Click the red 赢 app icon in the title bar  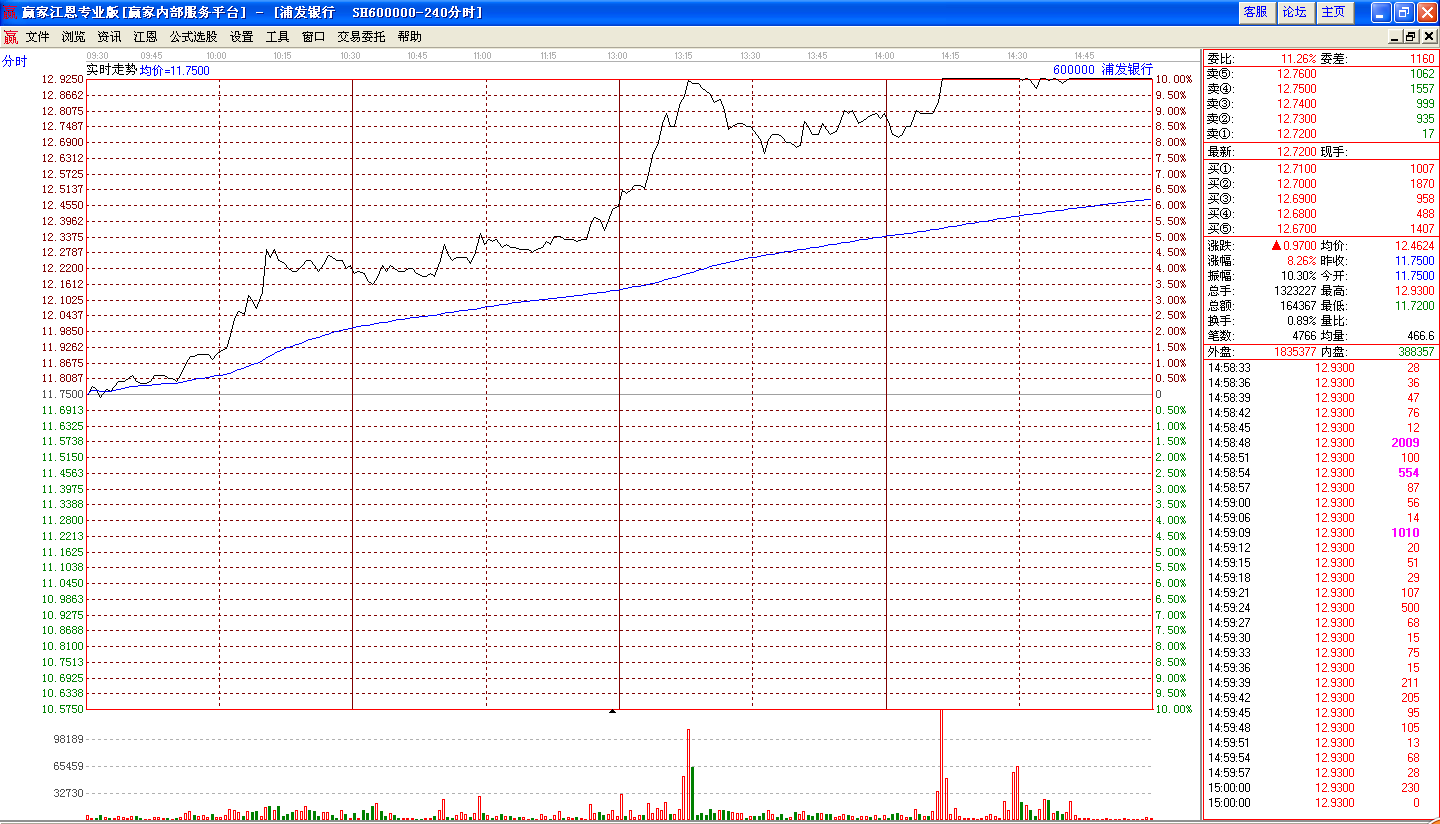click(11, 12)
